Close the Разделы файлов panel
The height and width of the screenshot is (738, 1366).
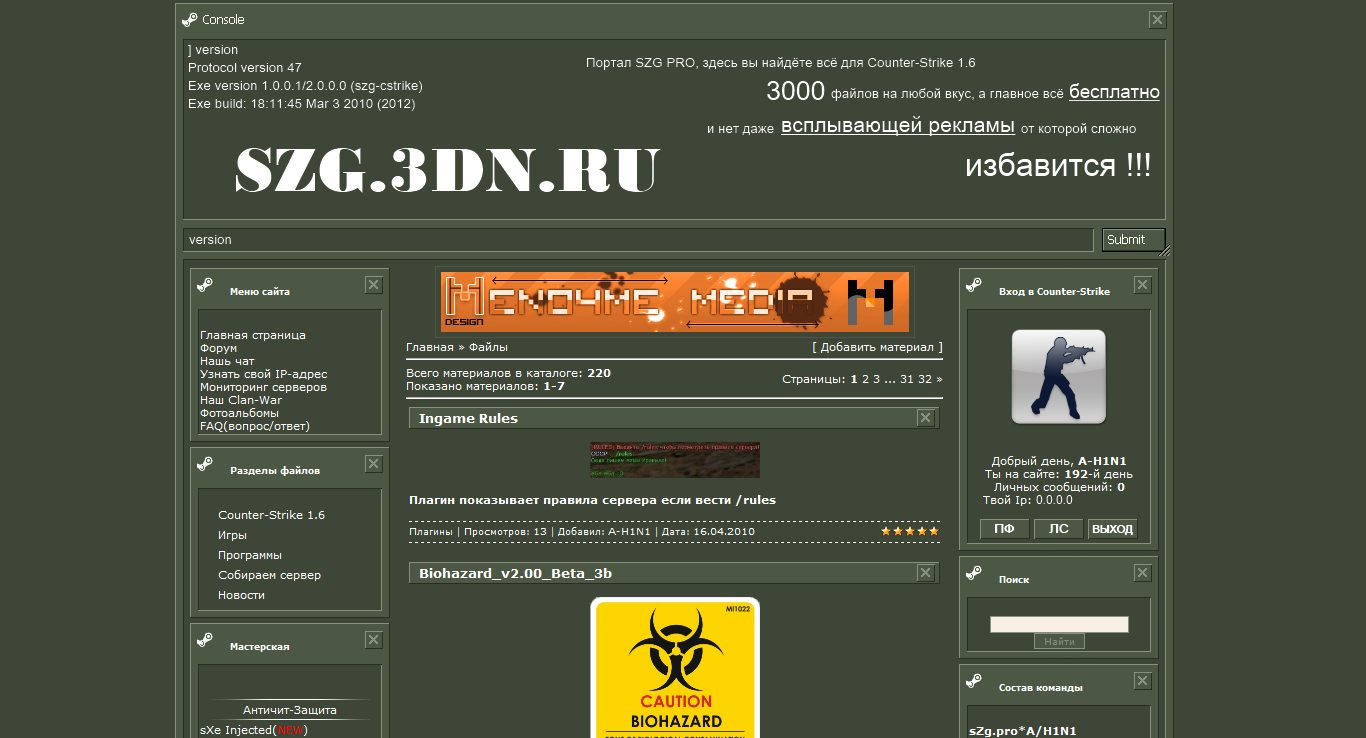[373, 464]
